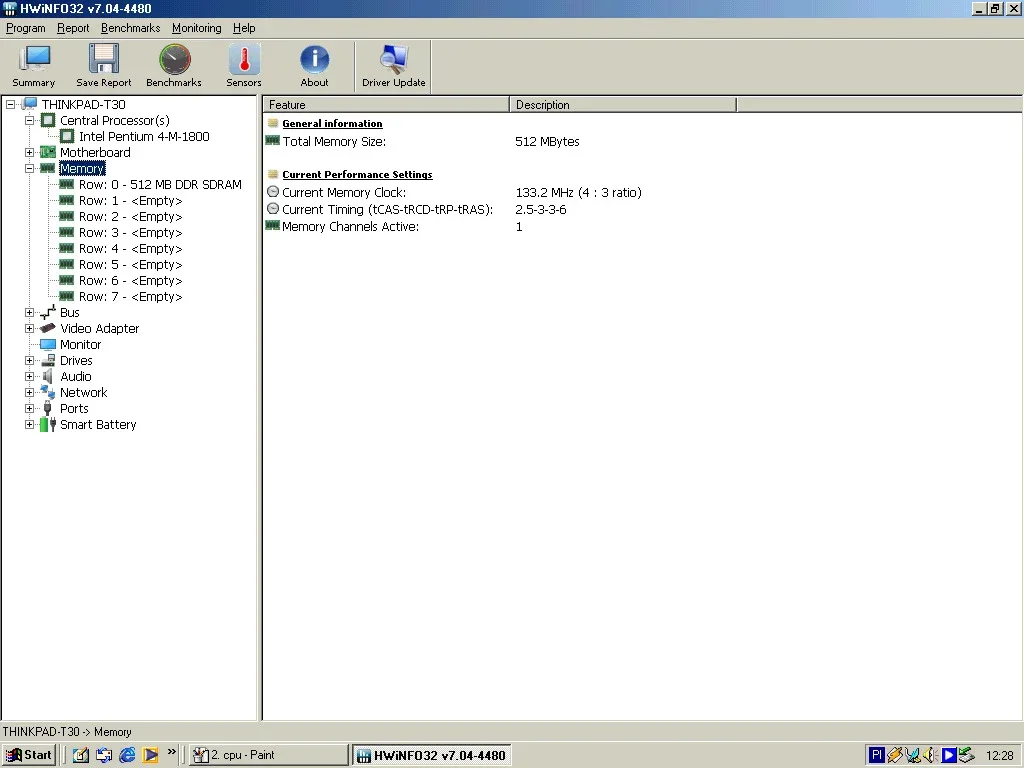Screen dimensions: 1024x768
Task: Click the Intel Pentium 4-M-1800 chip icon
Action: pyautogui.click(x=67, y=136)
